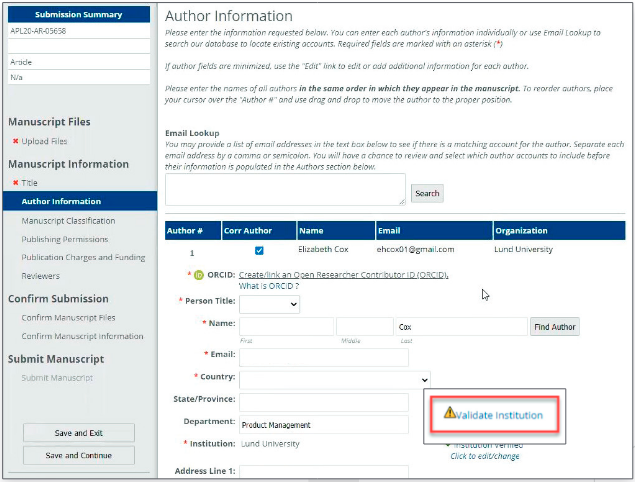Expand the Country dropdown list
635x482 pixels.
pyautogui.click(x=334, y=380)
